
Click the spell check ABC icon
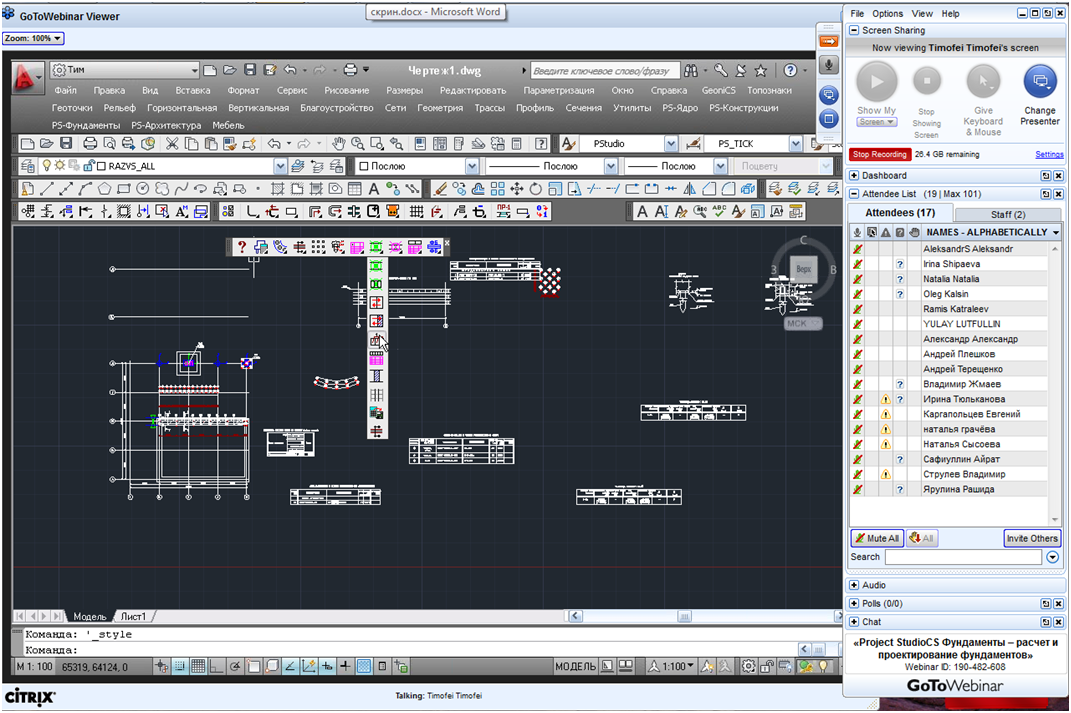click(719, 212)
